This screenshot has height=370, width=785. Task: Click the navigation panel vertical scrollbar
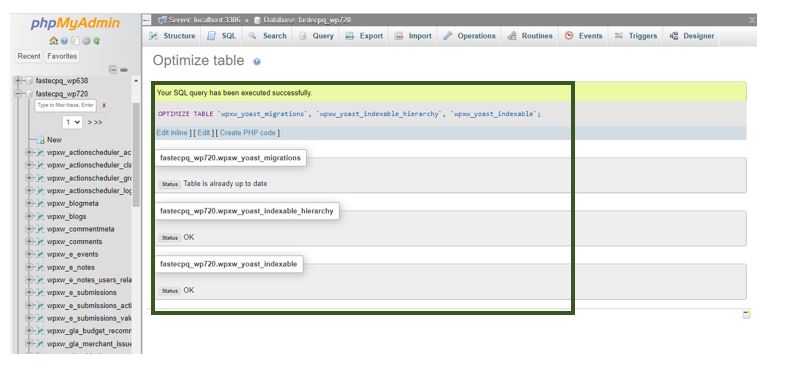(x=136, y=155)
